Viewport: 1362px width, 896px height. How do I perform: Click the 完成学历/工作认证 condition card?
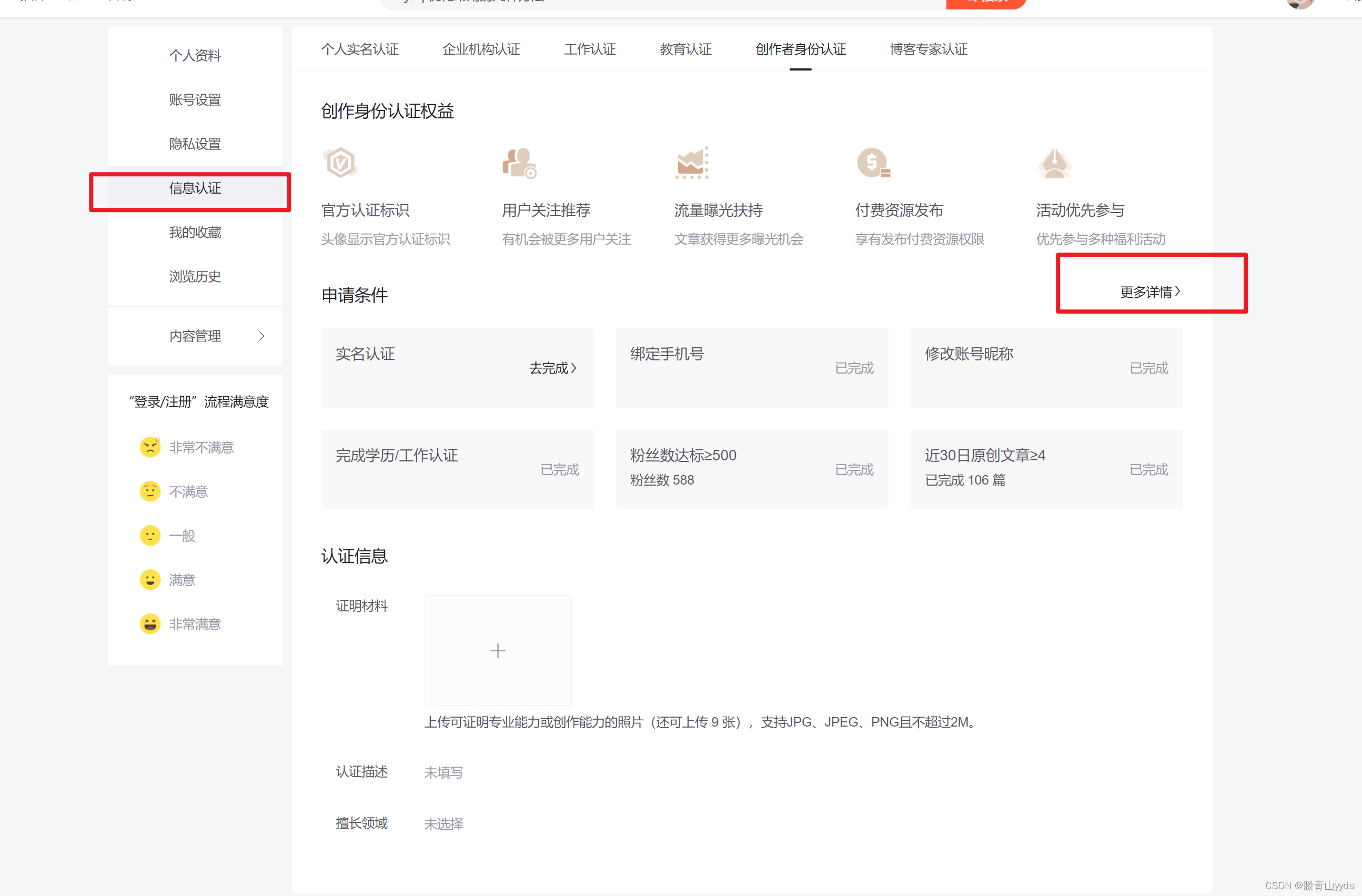[457, 469]
